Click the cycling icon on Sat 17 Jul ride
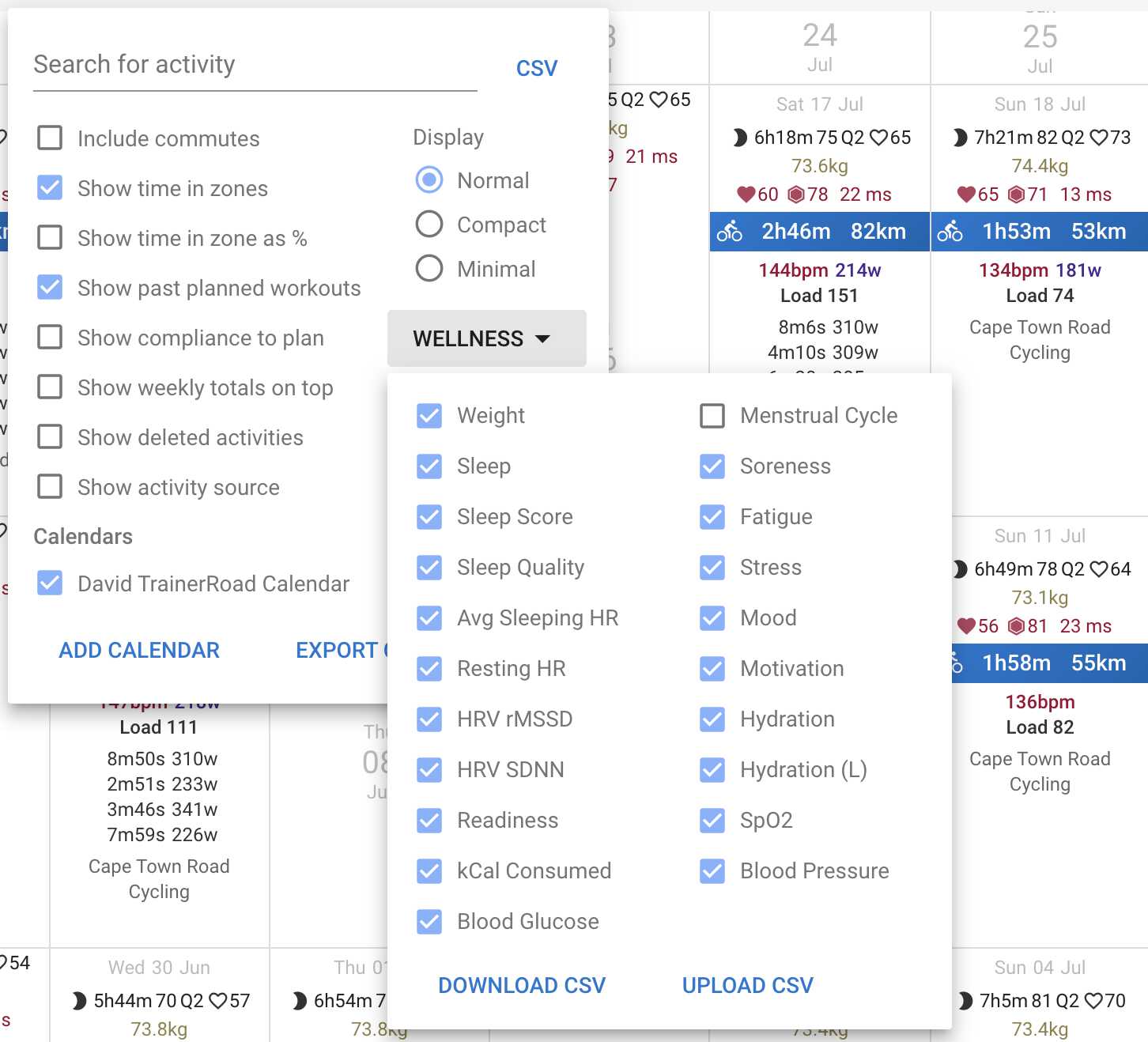 (x=729, y=232)
